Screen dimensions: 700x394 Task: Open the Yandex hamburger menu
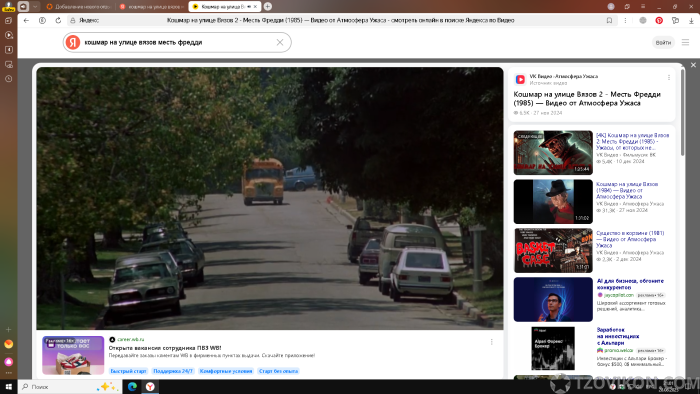pos(685,42)
